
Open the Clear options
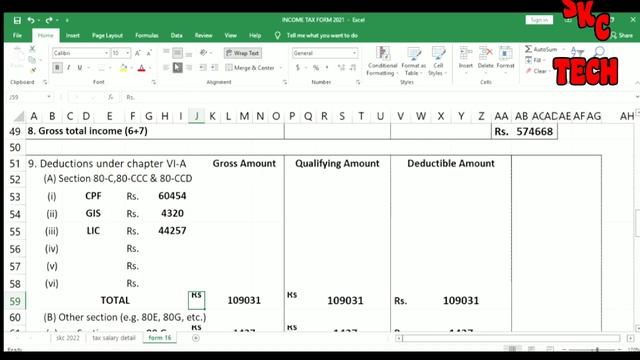click(537, 71)
